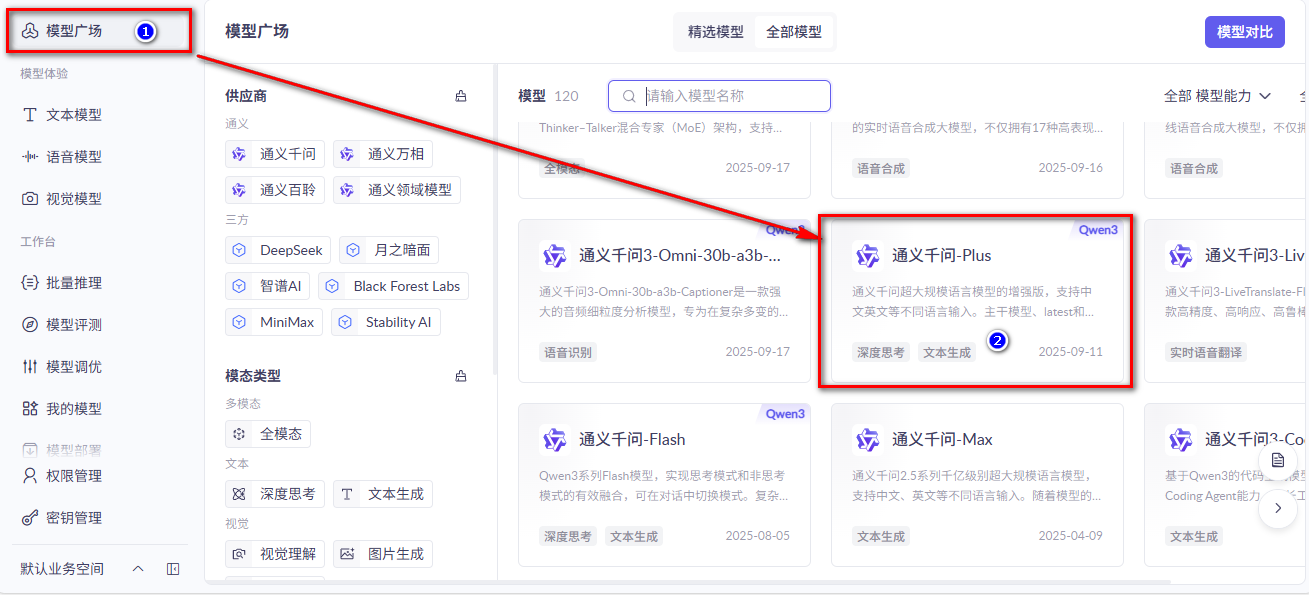The image size is (1309, 595).
Task: Click the 密钥管理 key icon
Action: click(30, 518)
